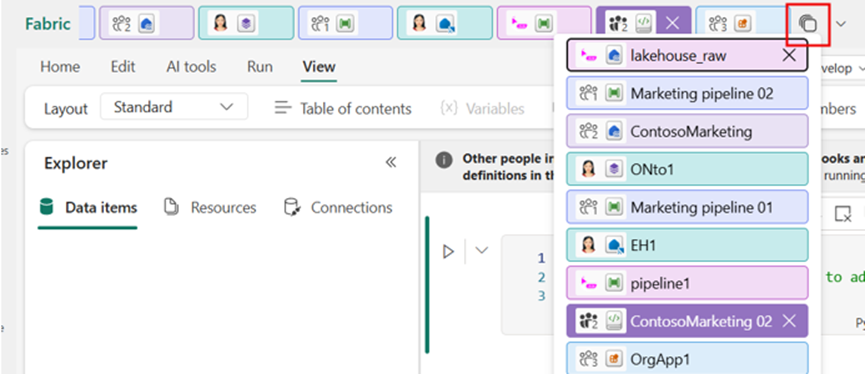Click the Connections database plug icon
The width and height of the screenshot is (865, 374).
(x=291, y=207)
